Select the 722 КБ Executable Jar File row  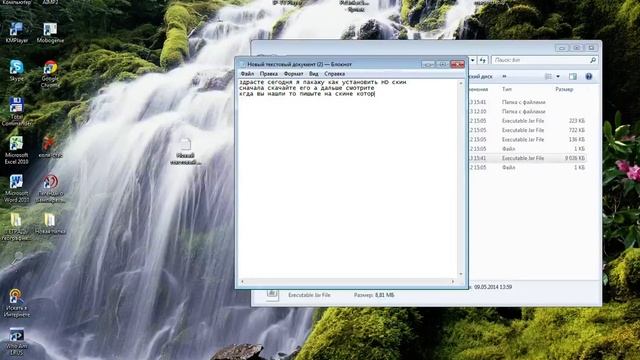pos(527,130)
